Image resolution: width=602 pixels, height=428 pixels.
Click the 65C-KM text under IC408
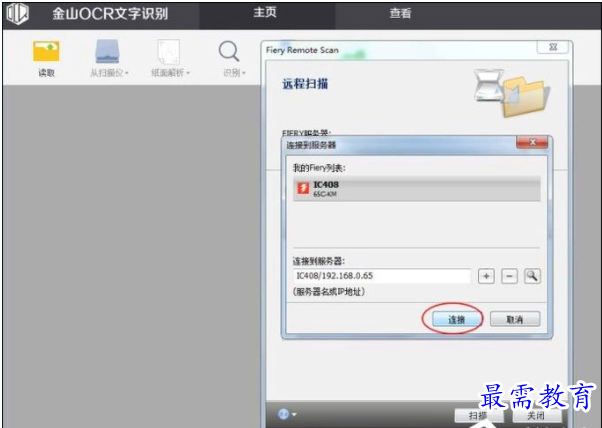tap(325, 194)
